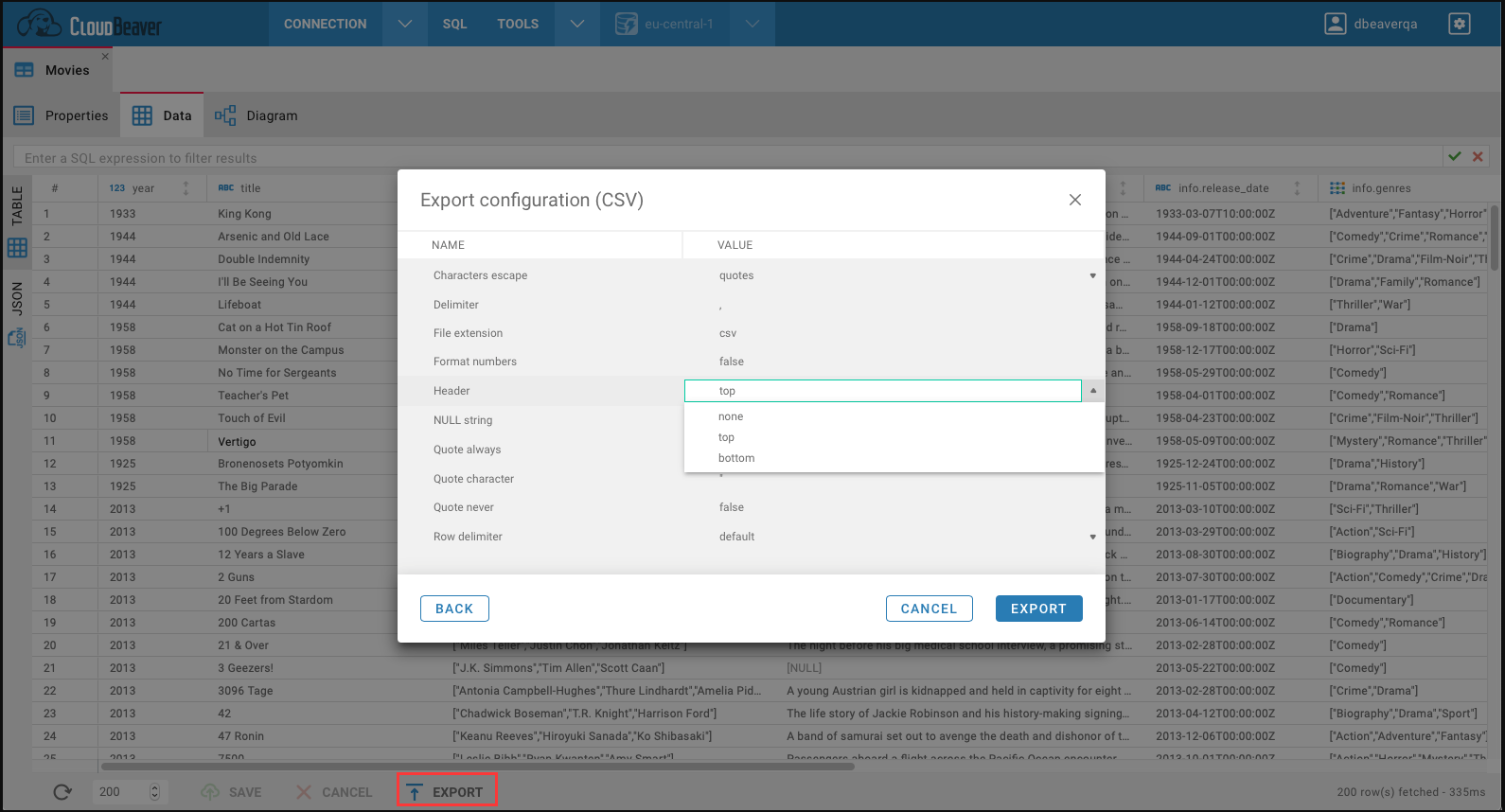The height and width of the screenshot is (812, 1505).
Task: Click CANCEL in the export dialog
Action: tap(929, 609)
